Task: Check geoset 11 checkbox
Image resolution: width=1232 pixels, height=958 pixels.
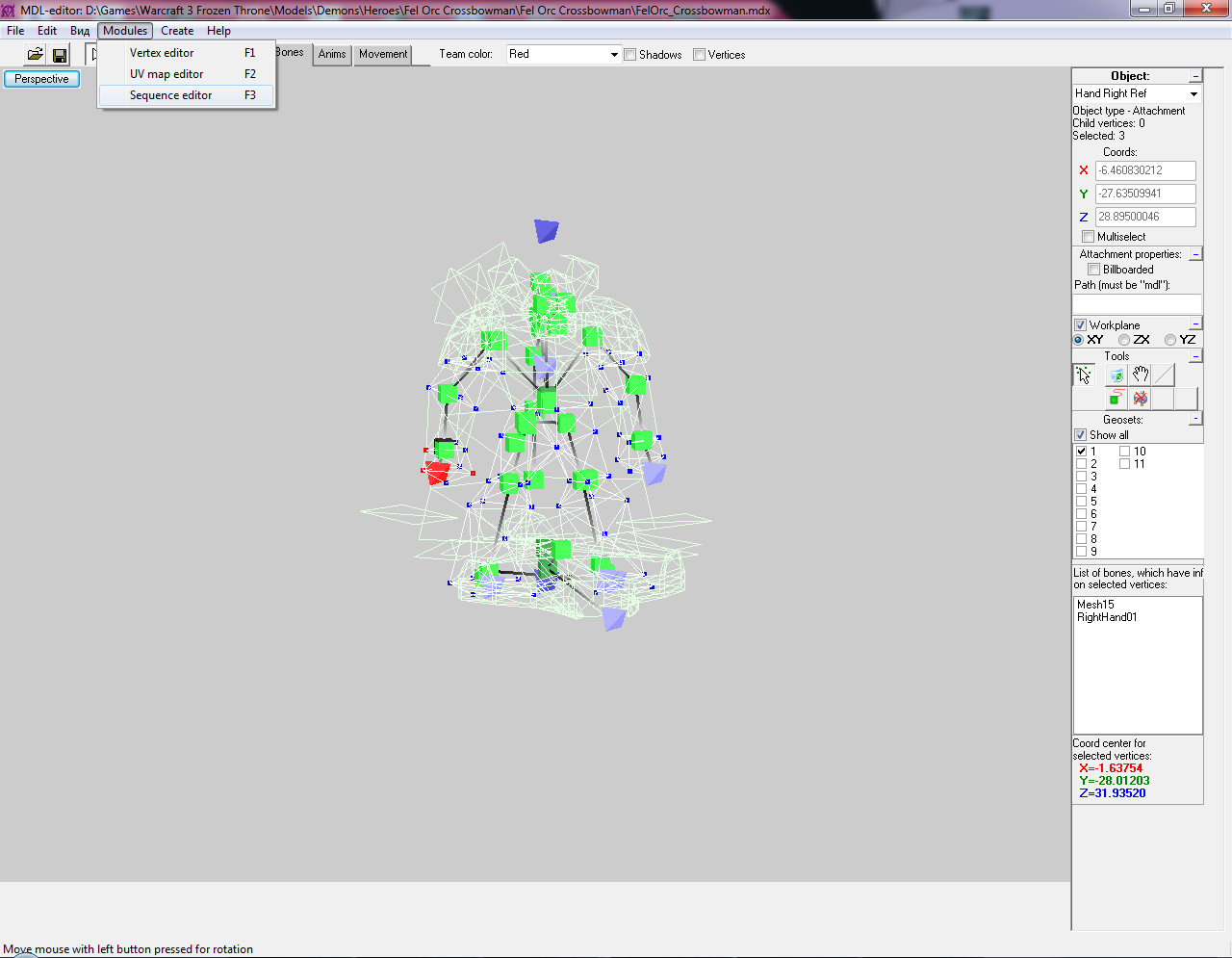Action: coord(1124,464)
